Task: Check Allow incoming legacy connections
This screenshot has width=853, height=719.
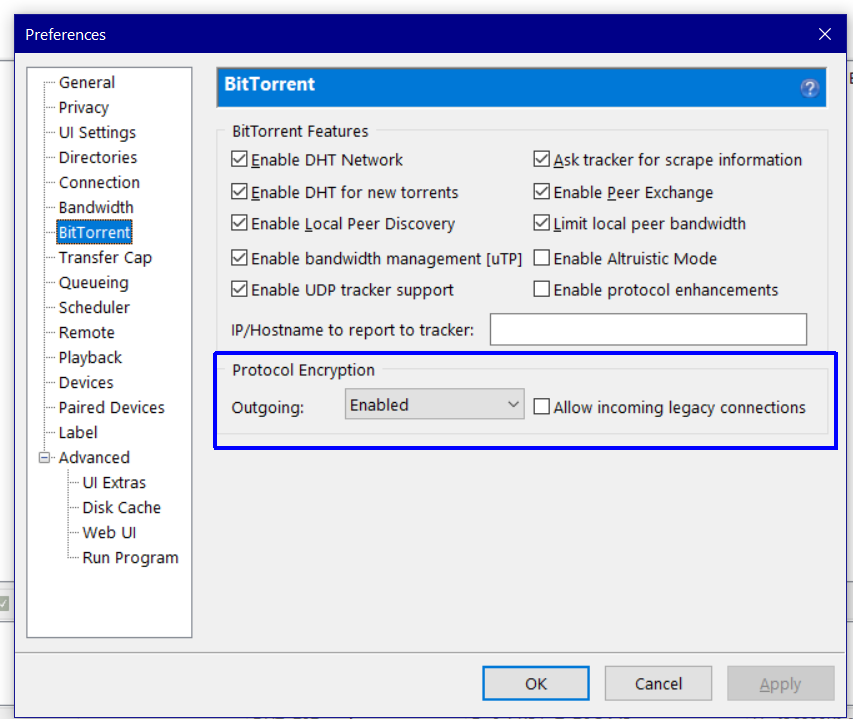Action: pos(541,407)
